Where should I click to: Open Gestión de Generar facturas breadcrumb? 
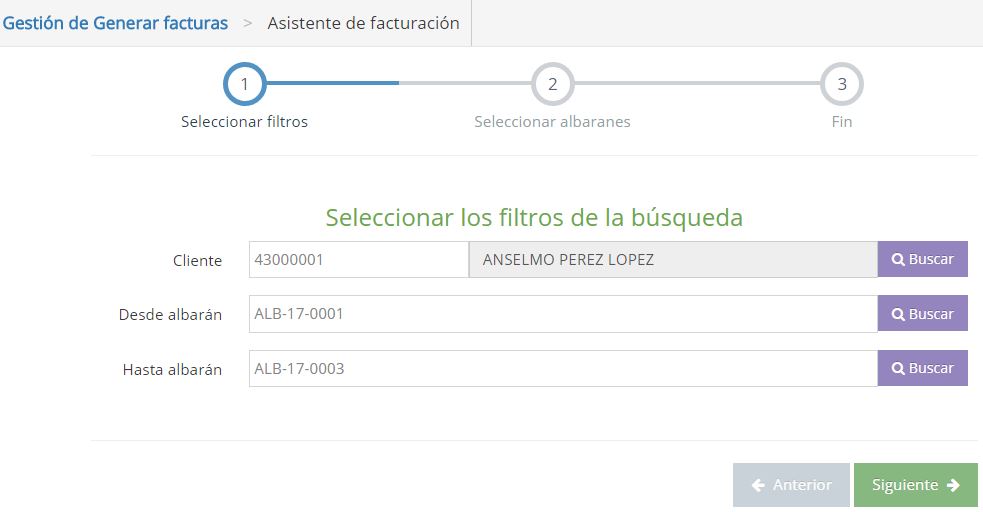(x=115, y=23)
